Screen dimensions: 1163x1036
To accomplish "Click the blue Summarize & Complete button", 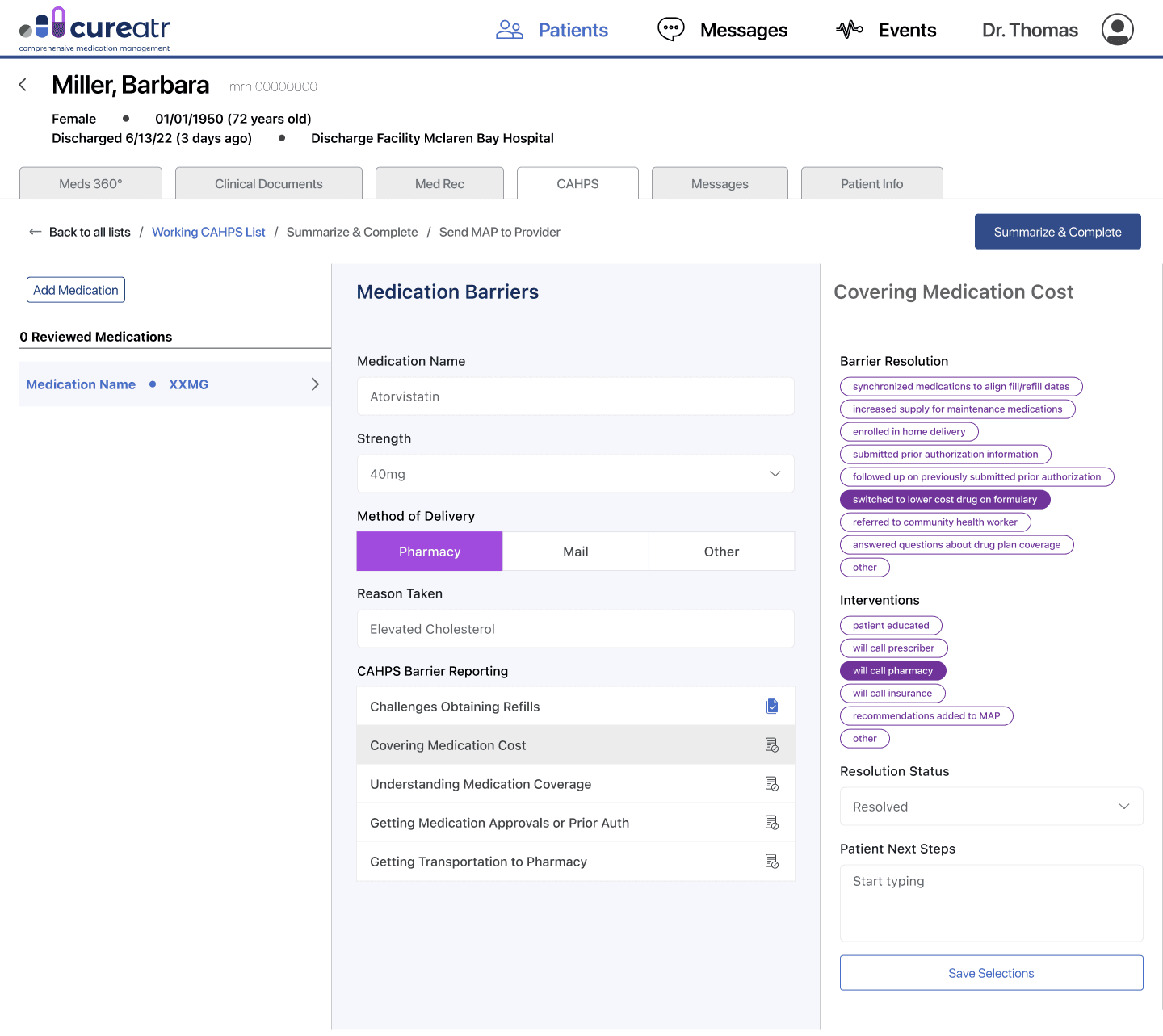I will pyautogui.click(x=1058, y=232).
